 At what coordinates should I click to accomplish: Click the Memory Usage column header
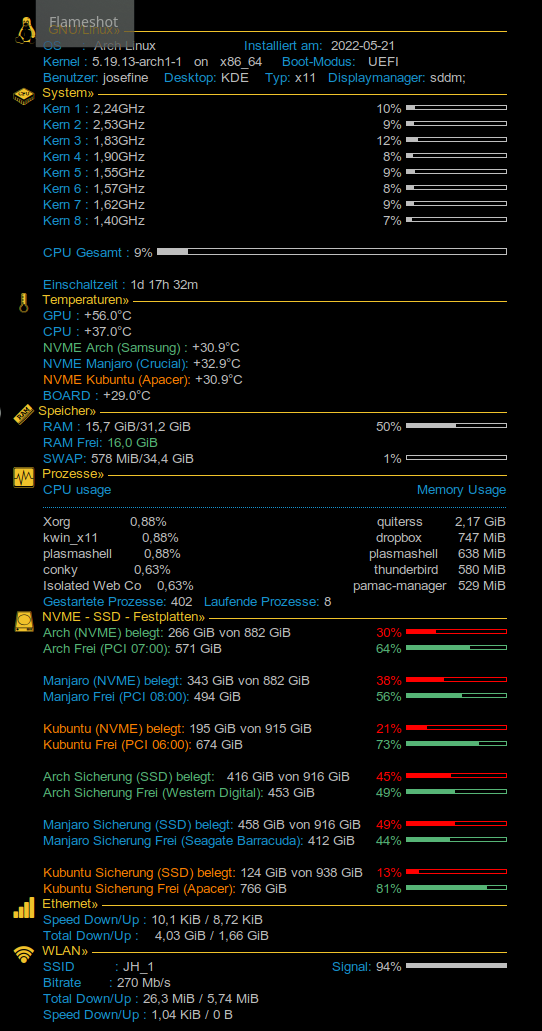click(x=461, y=490)
